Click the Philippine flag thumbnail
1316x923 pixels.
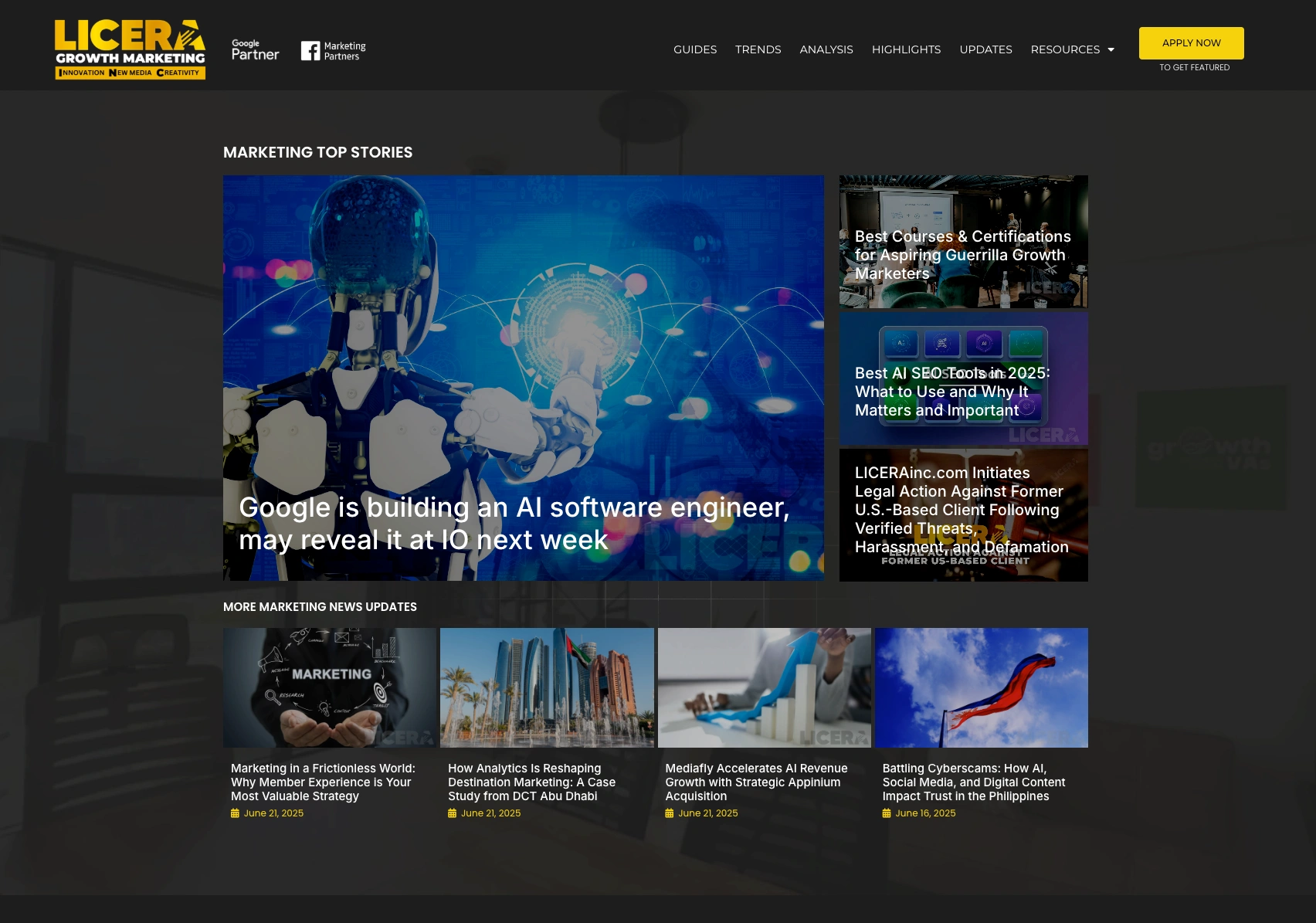(982, 687)
